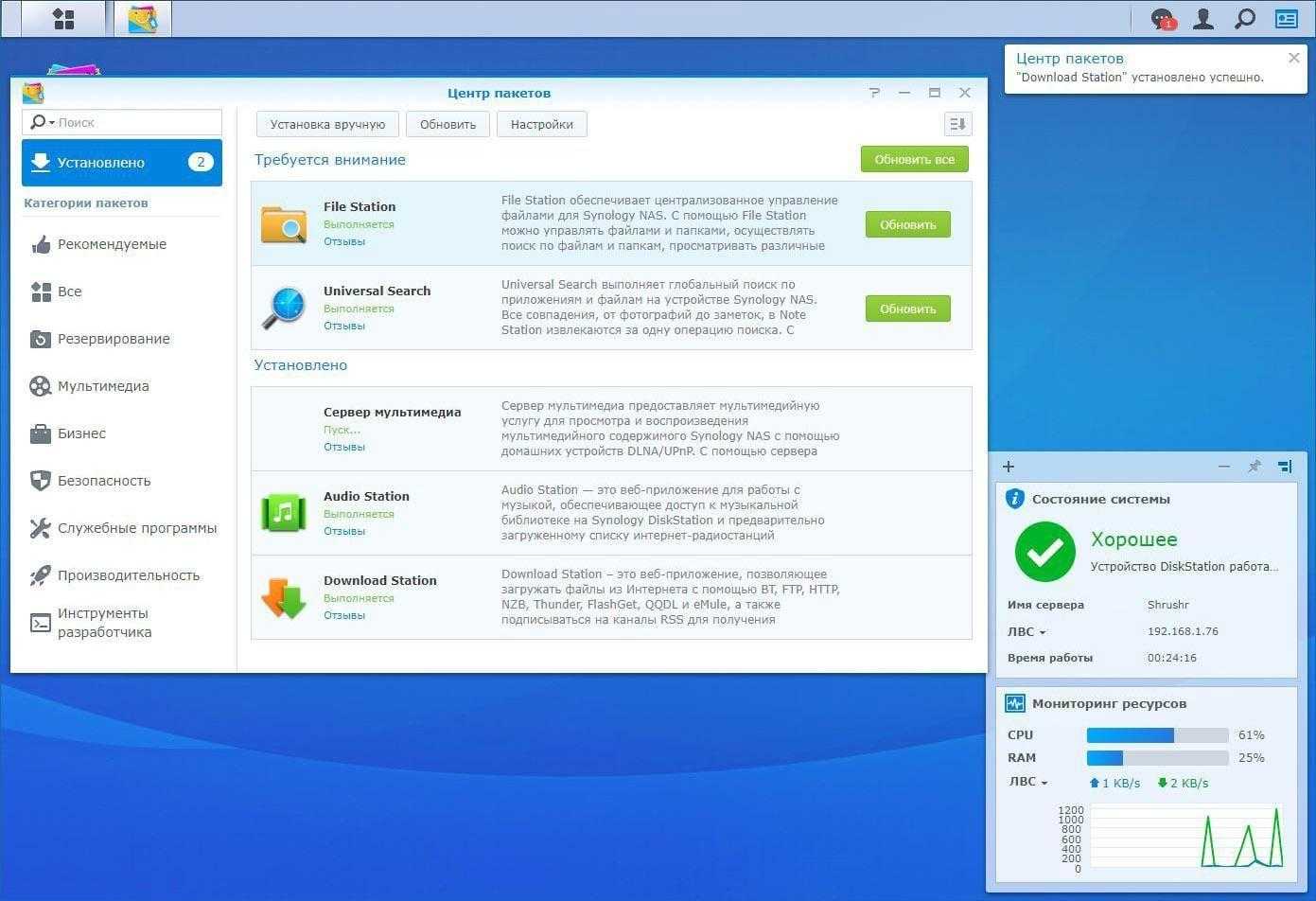Click the Package Center help question mark
This screenshot has width=1316, height=901.
click(874, 93)
